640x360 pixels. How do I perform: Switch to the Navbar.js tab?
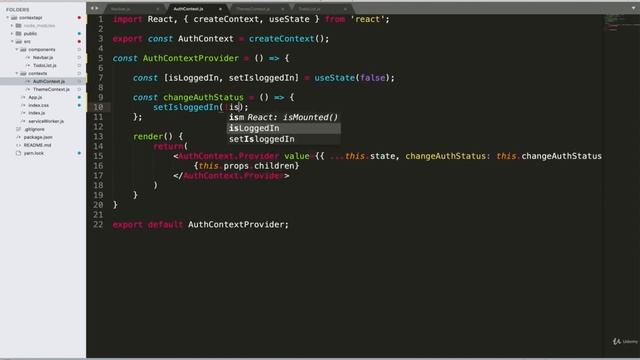coord(135,9)
